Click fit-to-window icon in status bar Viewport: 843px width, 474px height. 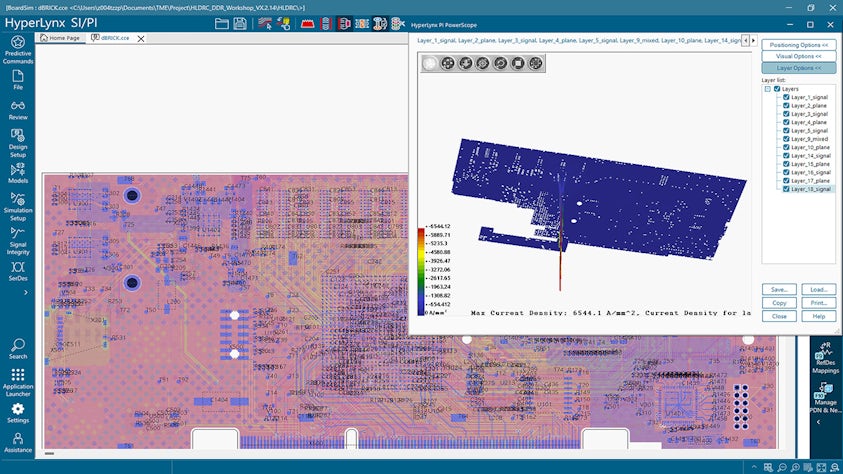coord(821,468)
